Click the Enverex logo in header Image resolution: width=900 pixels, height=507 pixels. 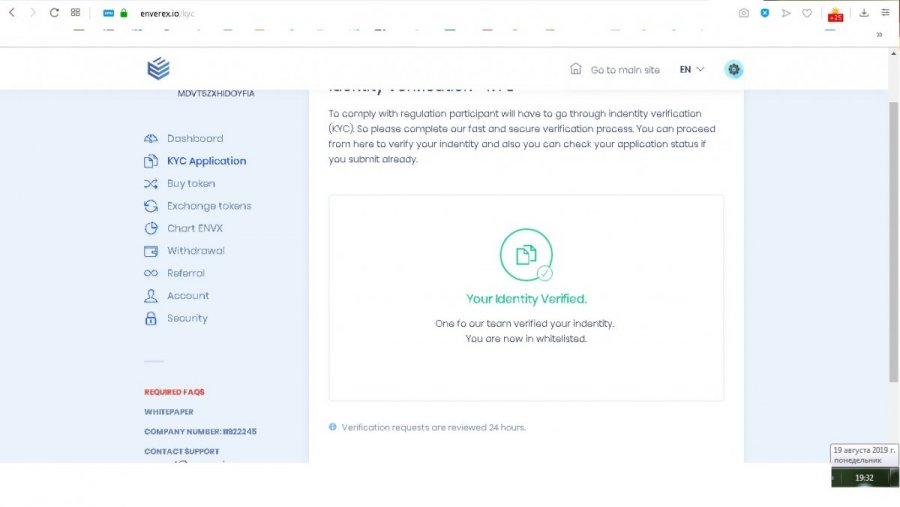coord(158,69)
